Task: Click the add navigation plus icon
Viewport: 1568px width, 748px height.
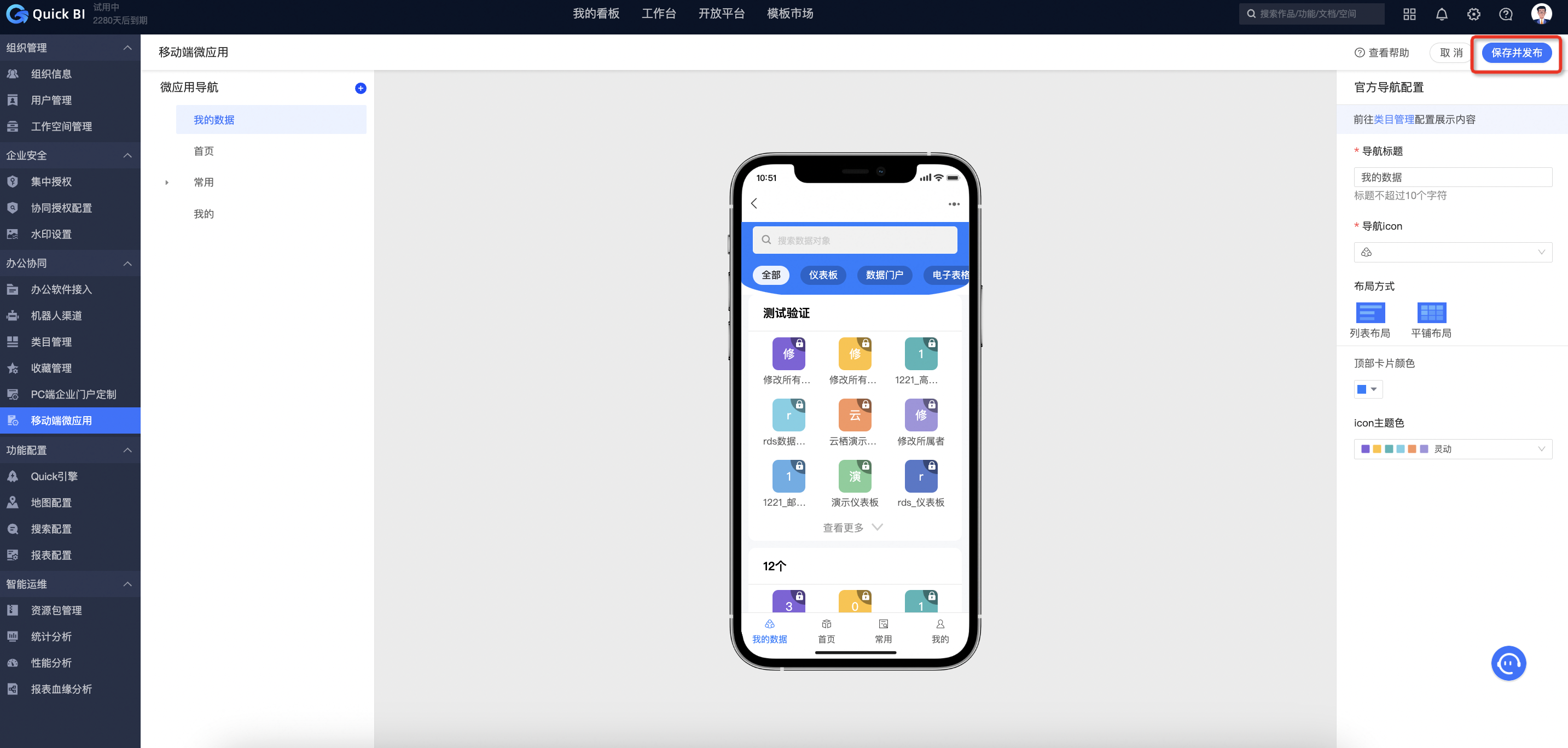Action: point(361,88)
